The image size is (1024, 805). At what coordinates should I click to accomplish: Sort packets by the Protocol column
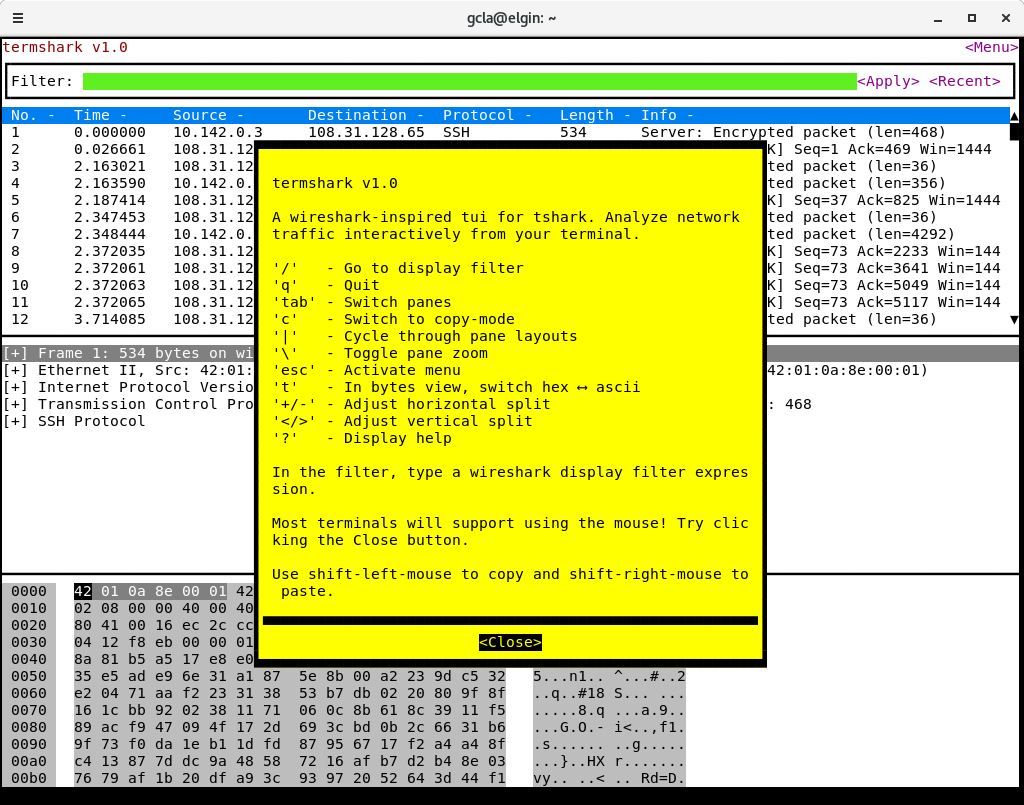(487, 115)
